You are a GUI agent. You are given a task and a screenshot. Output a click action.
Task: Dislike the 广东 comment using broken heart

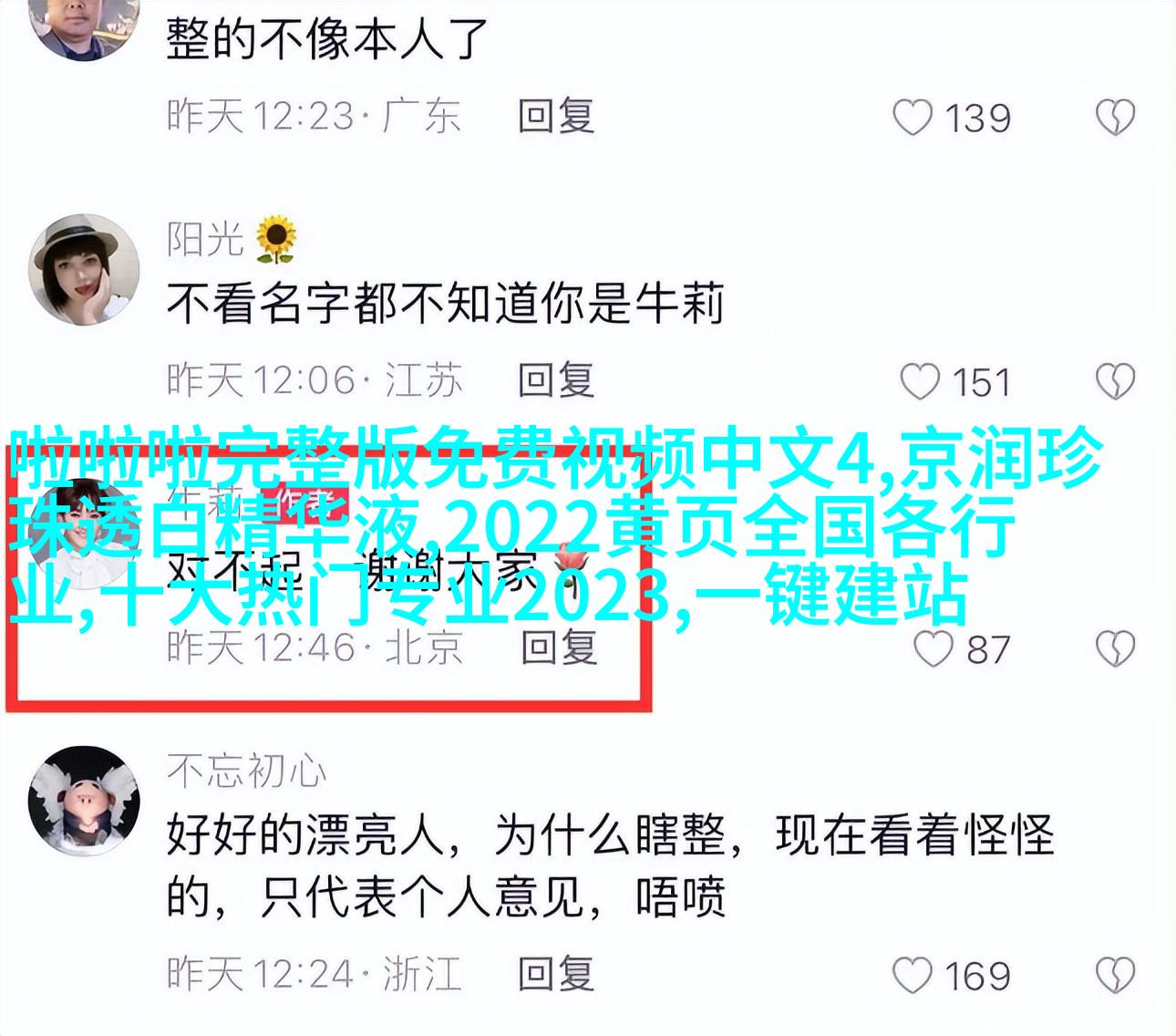click(1115, 118)
